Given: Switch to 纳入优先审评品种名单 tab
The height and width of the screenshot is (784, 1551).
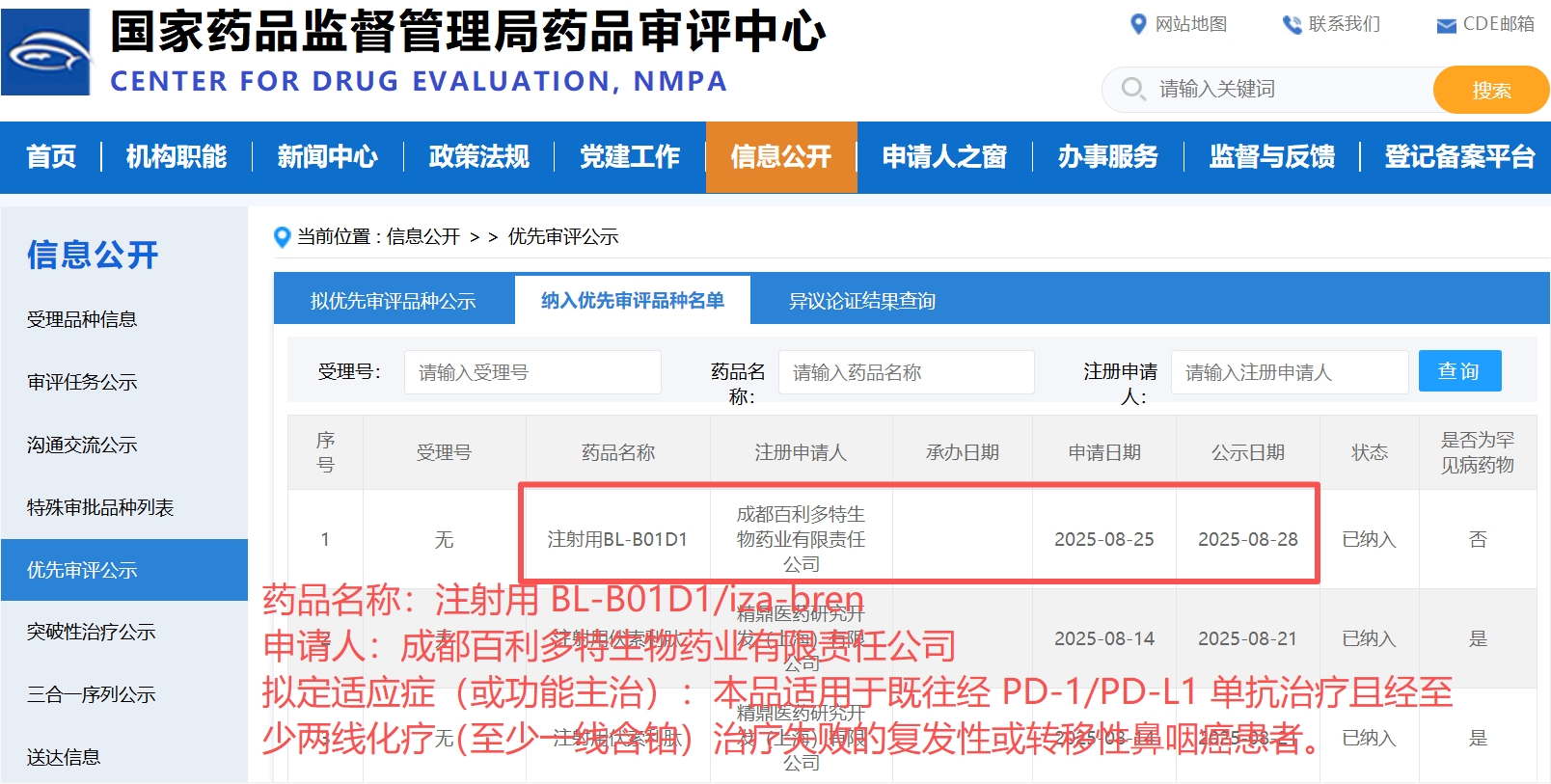Looking at the screenshot, I should [x=633, y=300].
